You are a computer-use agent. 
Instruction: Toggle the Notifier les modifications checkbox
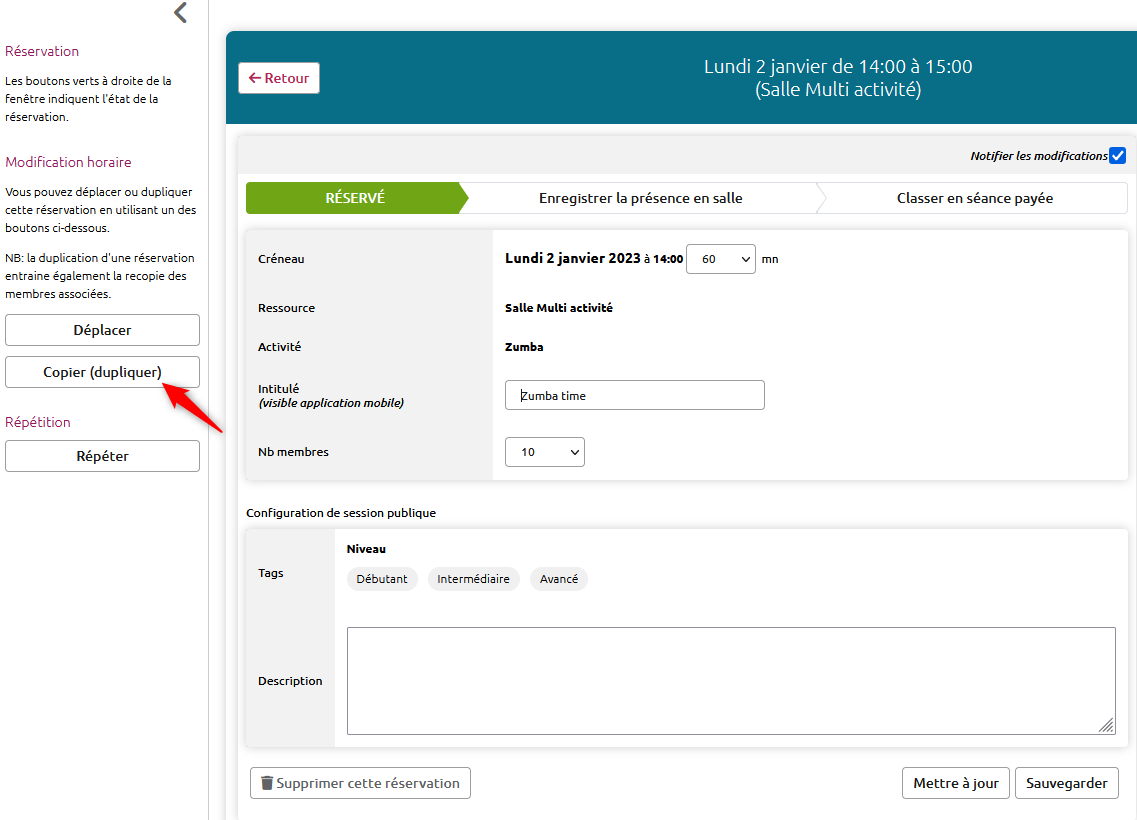[1117, 156]
